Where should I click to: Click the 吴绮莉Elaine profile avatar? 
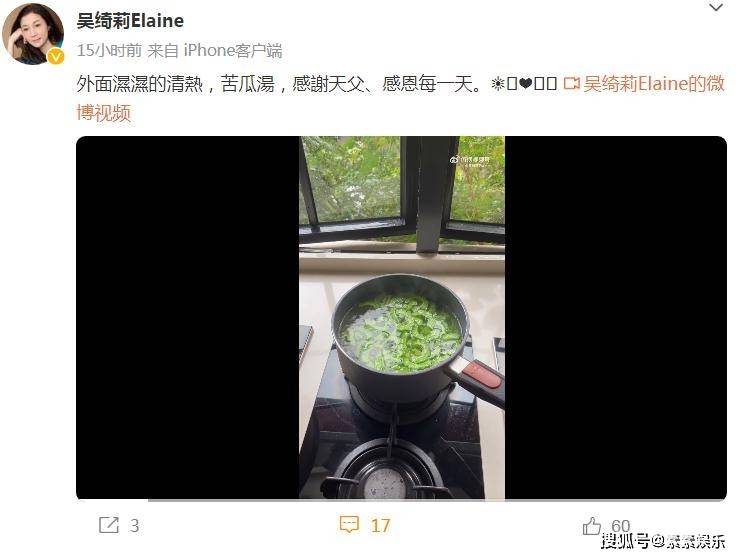[x=33, y=33]
